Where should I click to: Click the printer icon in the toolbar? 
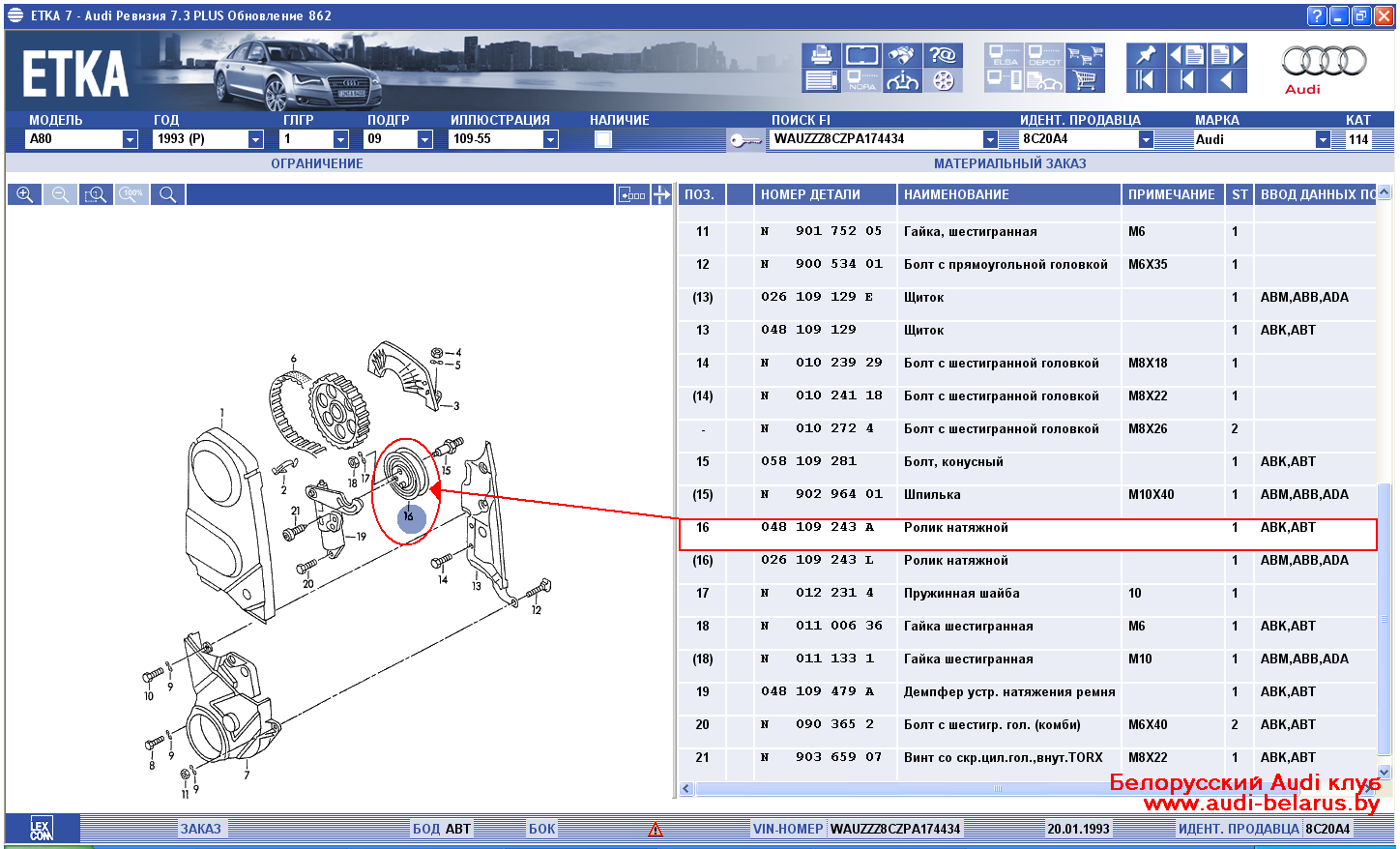pos(821,55)
